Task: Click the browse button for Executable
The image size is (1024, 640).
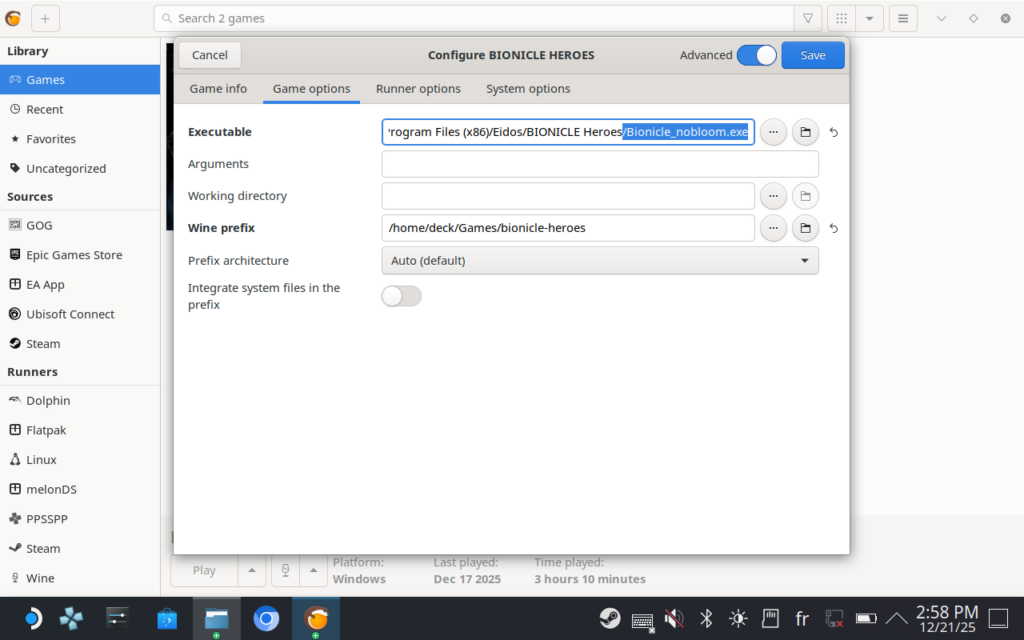Action: (x=773, y=132)
